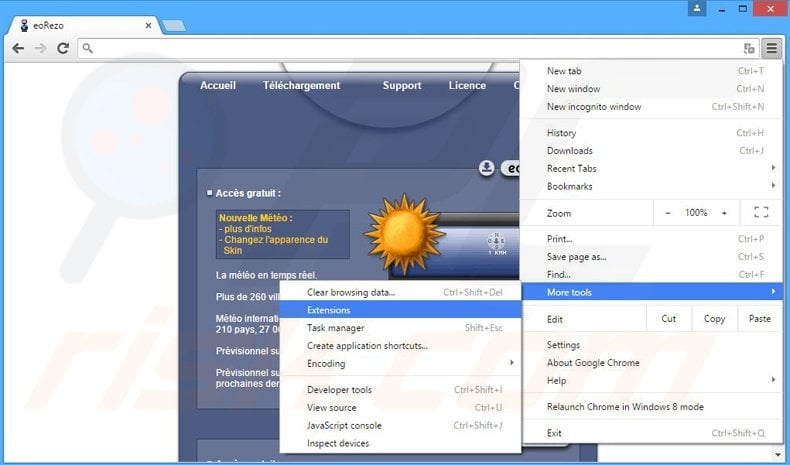
Task: Open Developer tools from submenu
Action: coord(401,390)
